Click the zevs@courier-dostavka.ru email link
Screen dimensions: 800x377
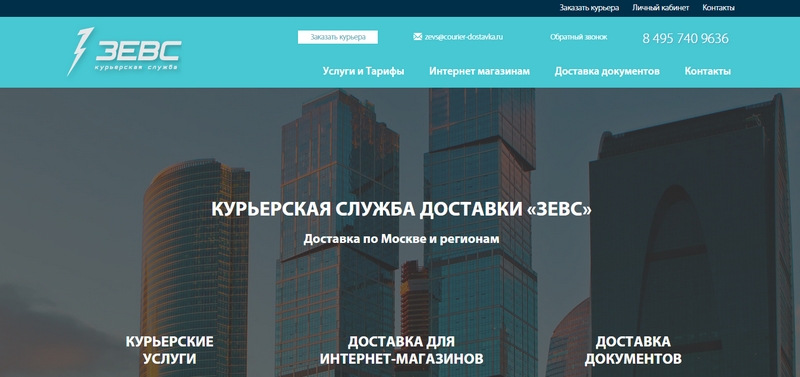[463, 37]
